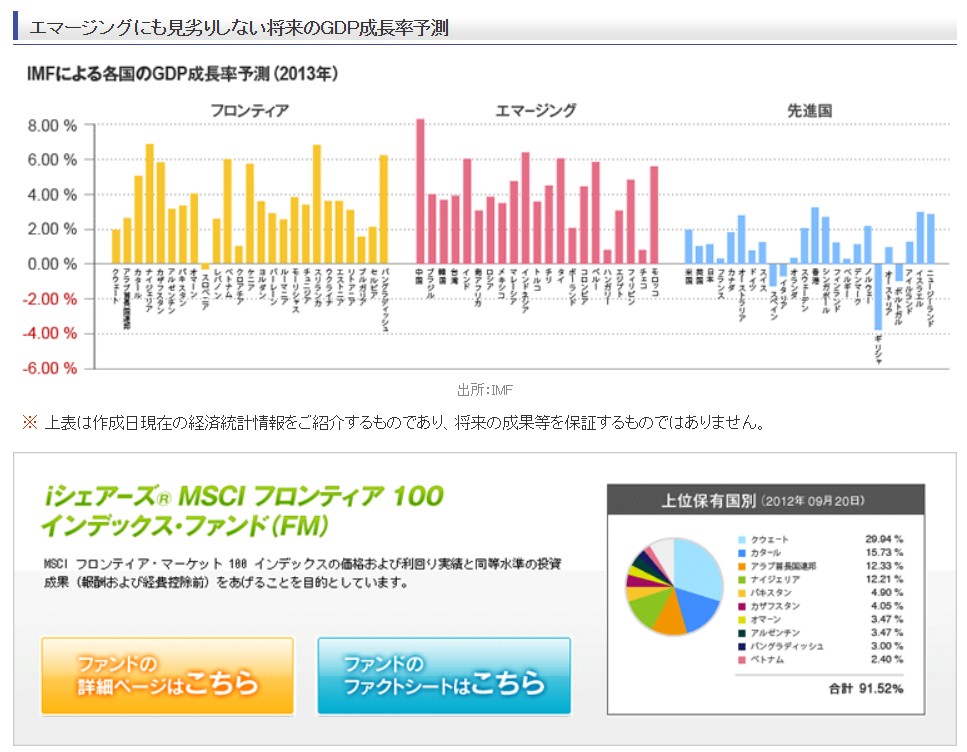Click the アラブ首長国連邦 orange legend swatch
The height and width of the screenshot is (752, 967).
(742, 566)
